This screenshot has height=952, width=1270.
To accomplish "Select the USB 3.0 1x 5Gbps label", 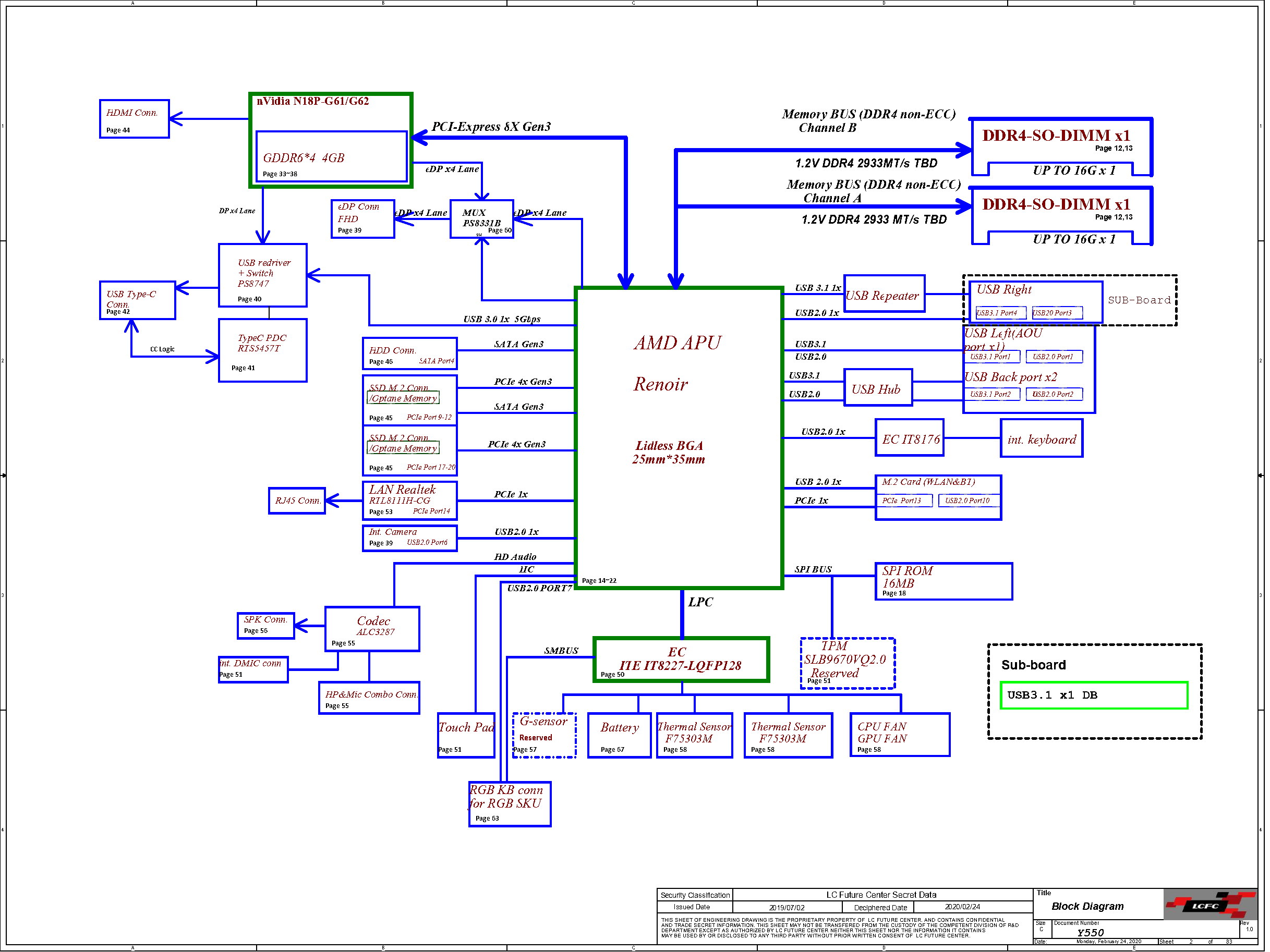I will (502, 320).
